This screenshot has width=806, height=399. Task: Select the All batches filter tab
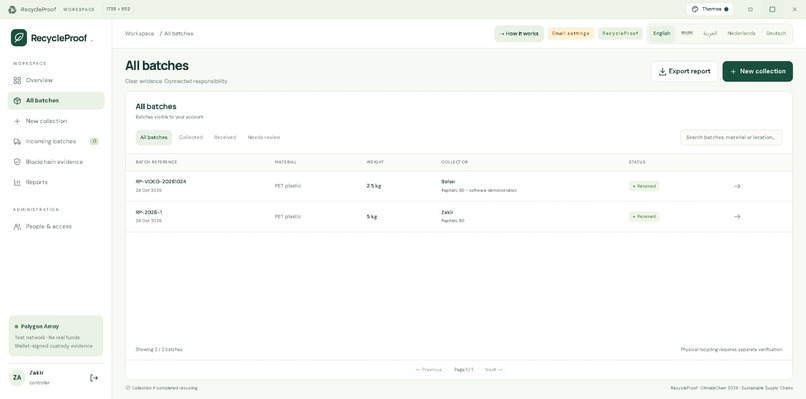click(x=154, y=137)
